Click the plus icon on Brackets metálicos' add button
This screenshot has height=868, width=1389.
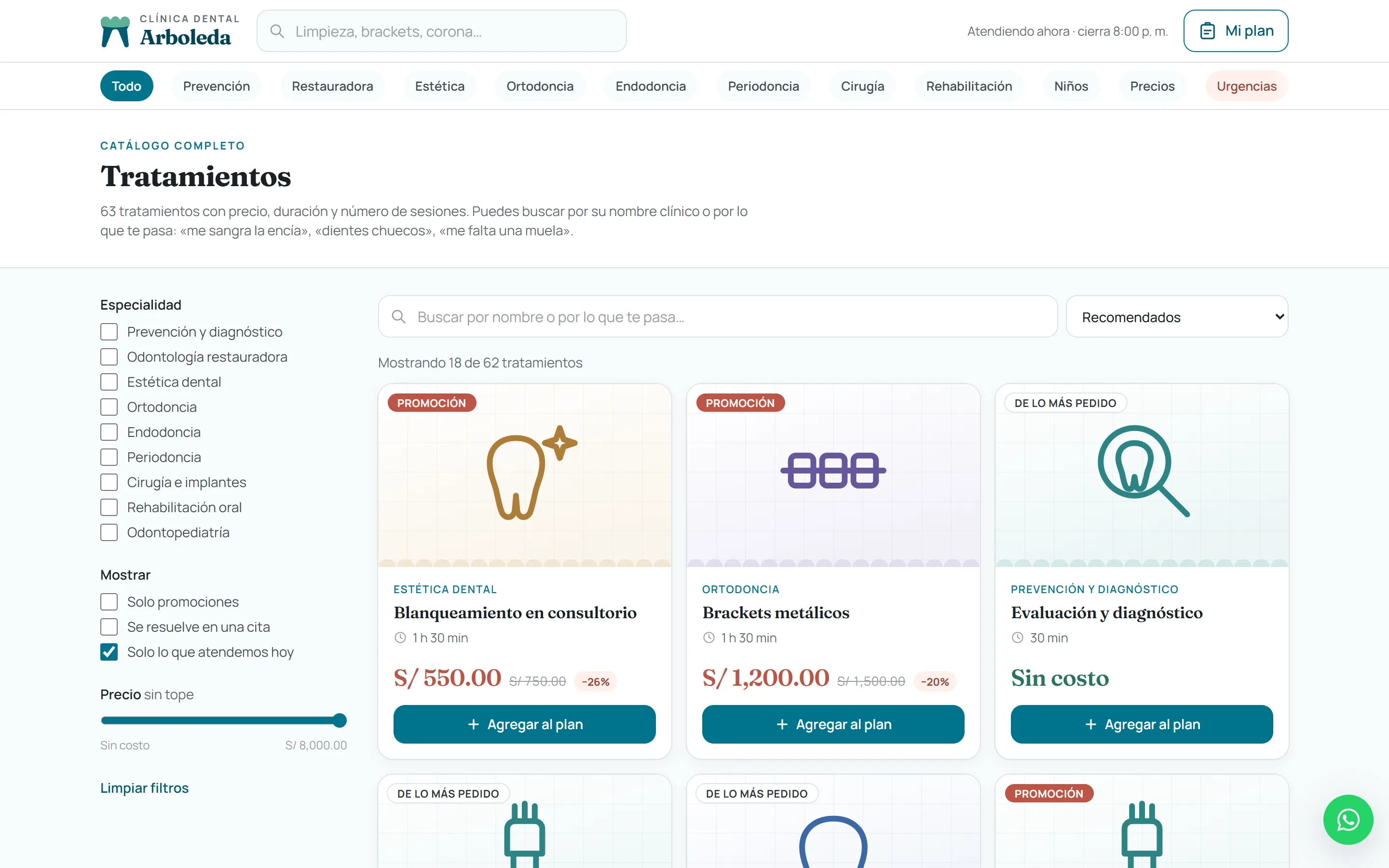click(x=782, y=724)
